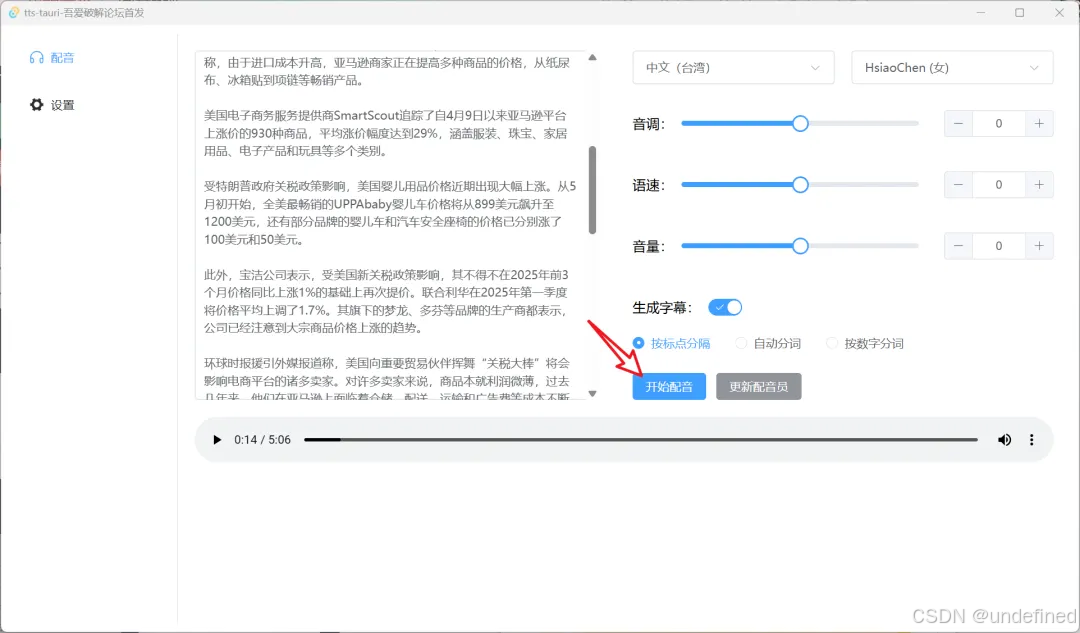Mute audio with the speaker icon
The image size is (1080, 633).
(1004, 439)
